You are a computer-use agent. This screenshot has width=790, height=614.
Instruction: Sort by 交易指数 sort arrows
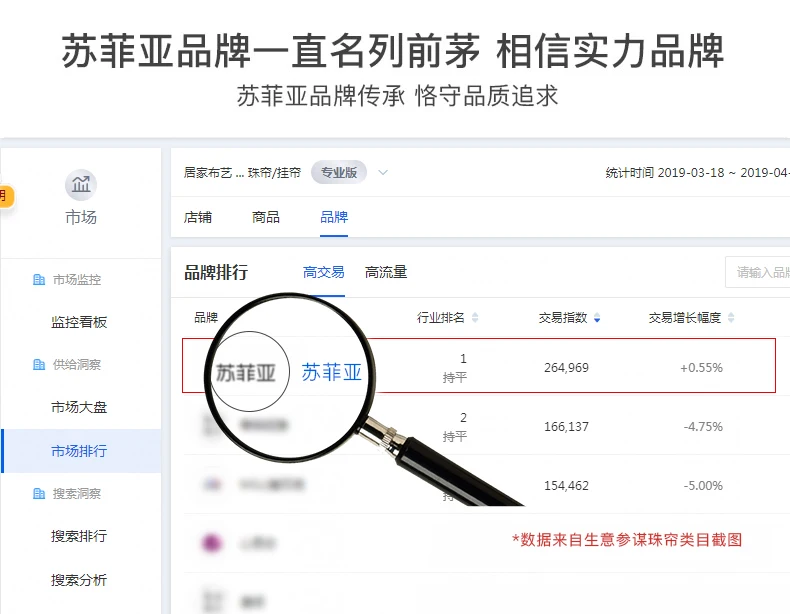597,317
